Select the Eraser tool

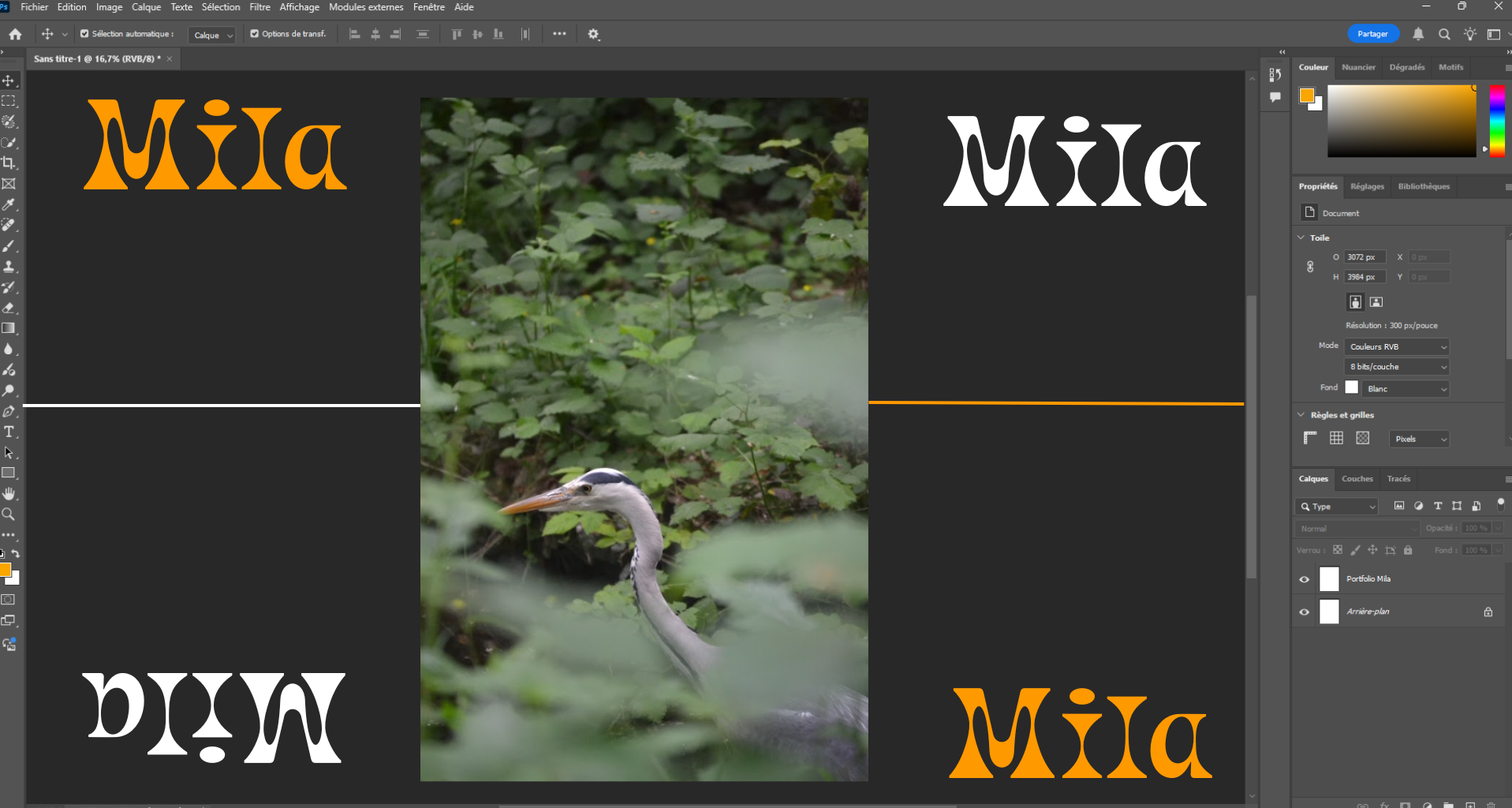coord(9,308)
